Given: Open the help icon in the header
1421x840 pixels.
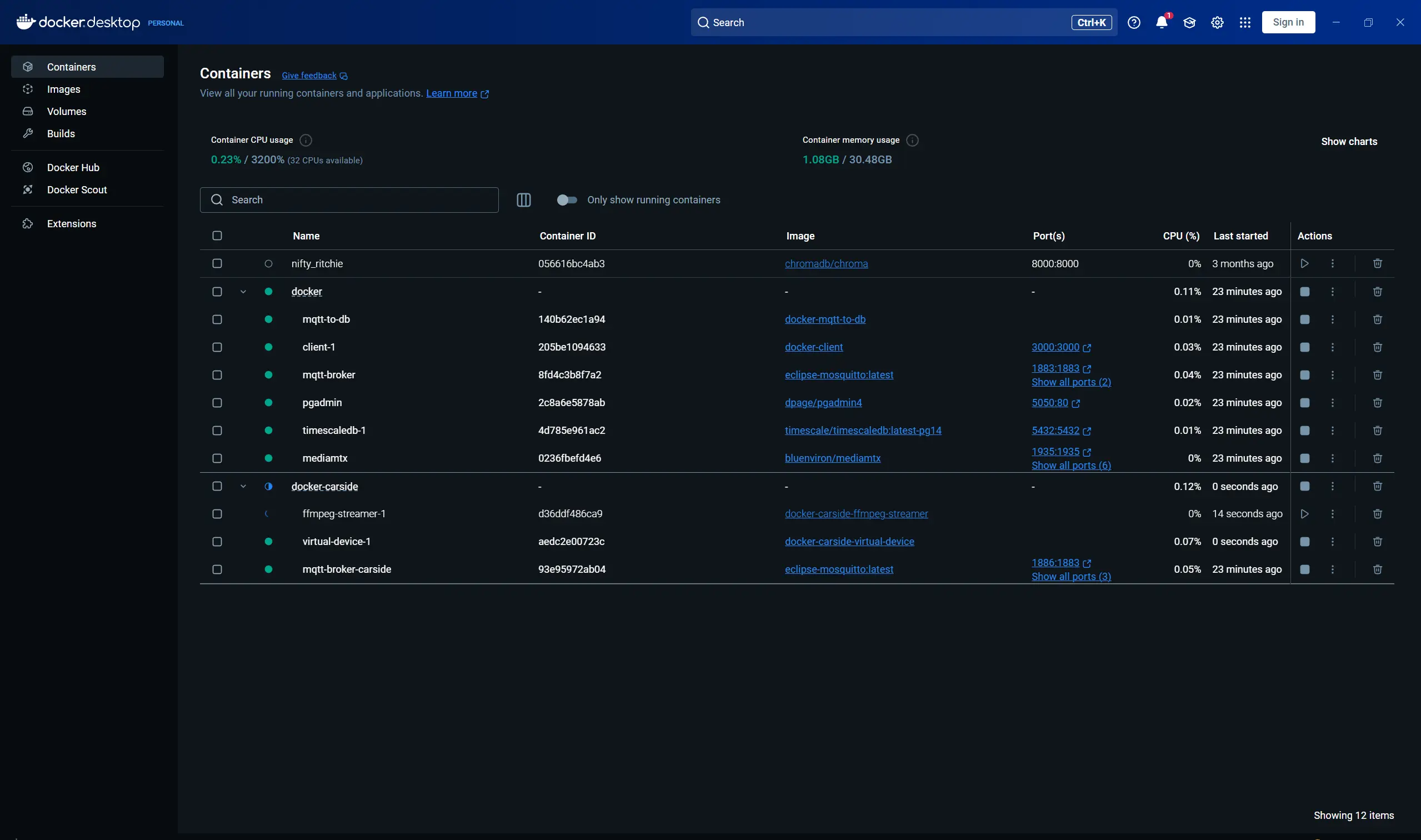Looking at the screenshot, I should [x=1133, y=23].
